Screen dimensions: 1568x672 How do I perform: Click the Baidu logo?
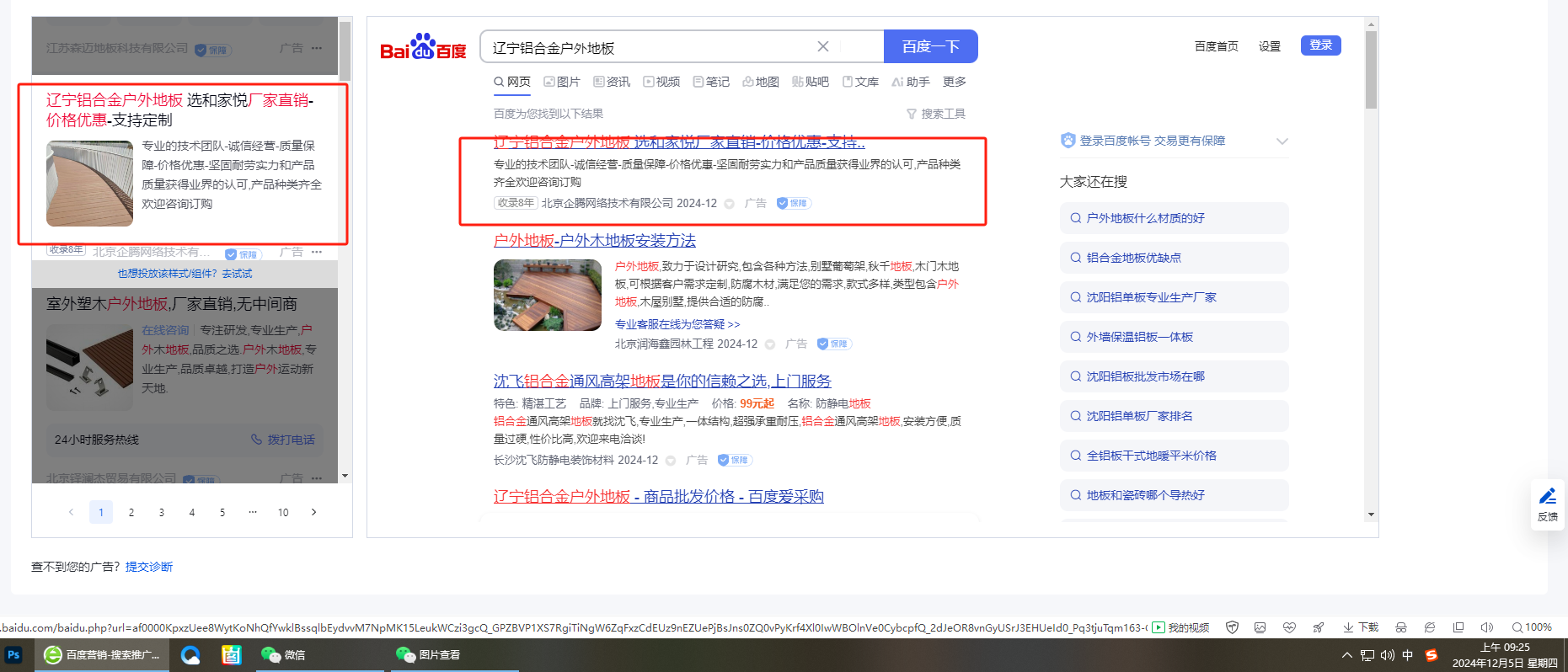point(423,46)
